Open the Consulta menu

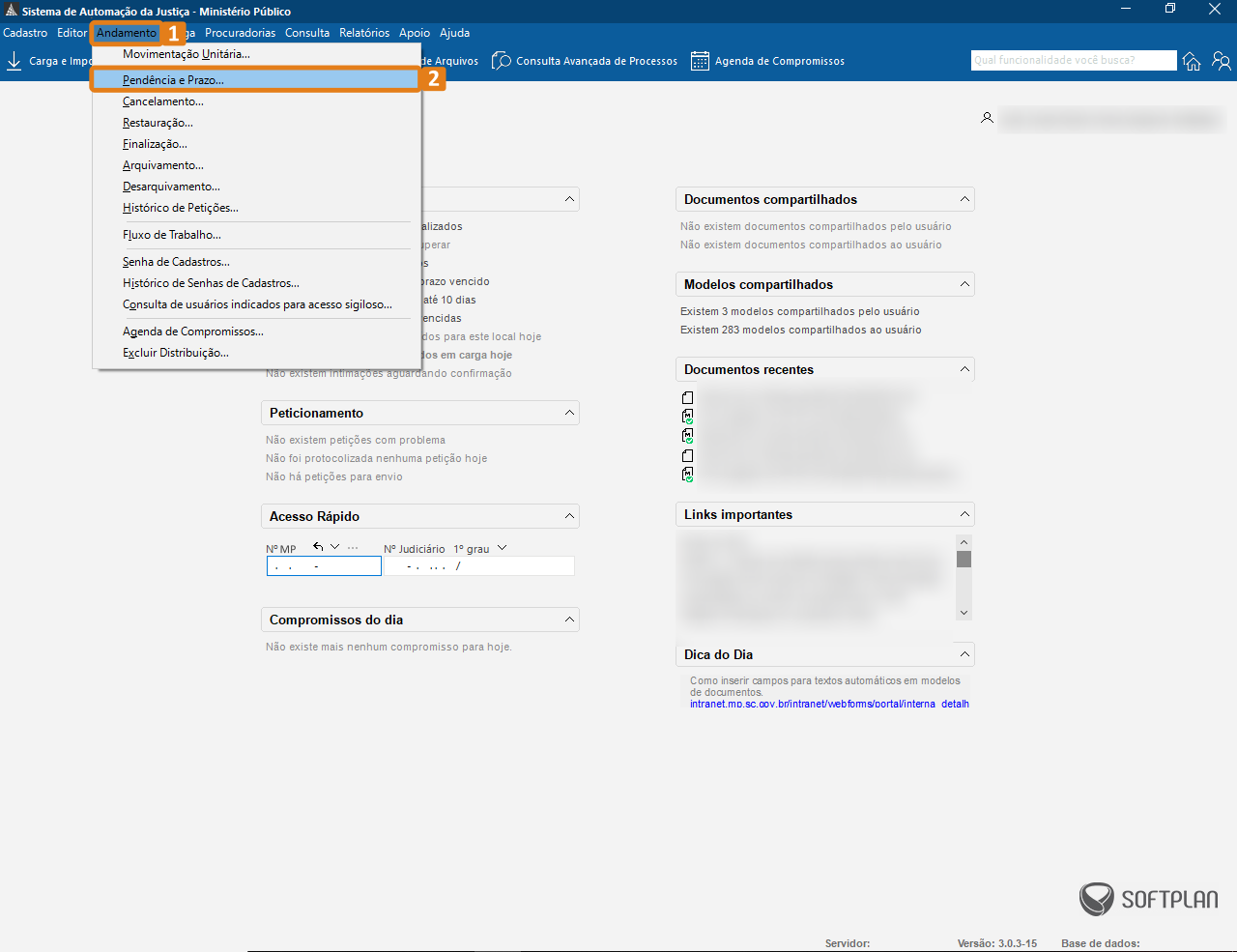click(x=307, y=33)
